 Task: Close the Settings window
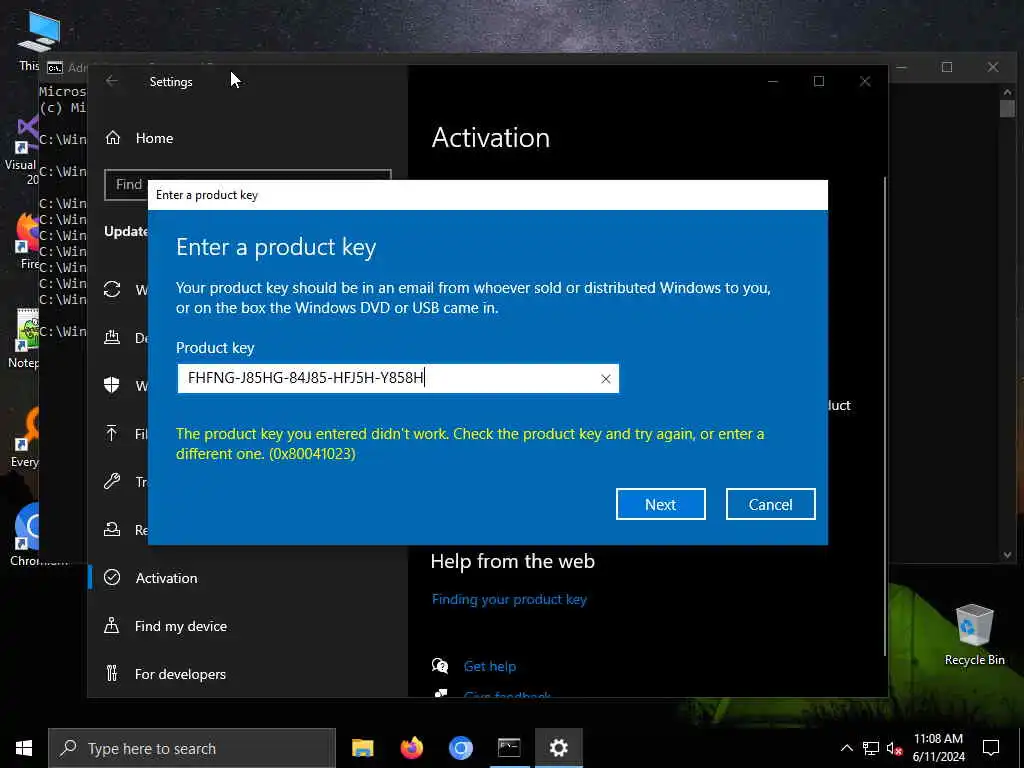[865, 81]
